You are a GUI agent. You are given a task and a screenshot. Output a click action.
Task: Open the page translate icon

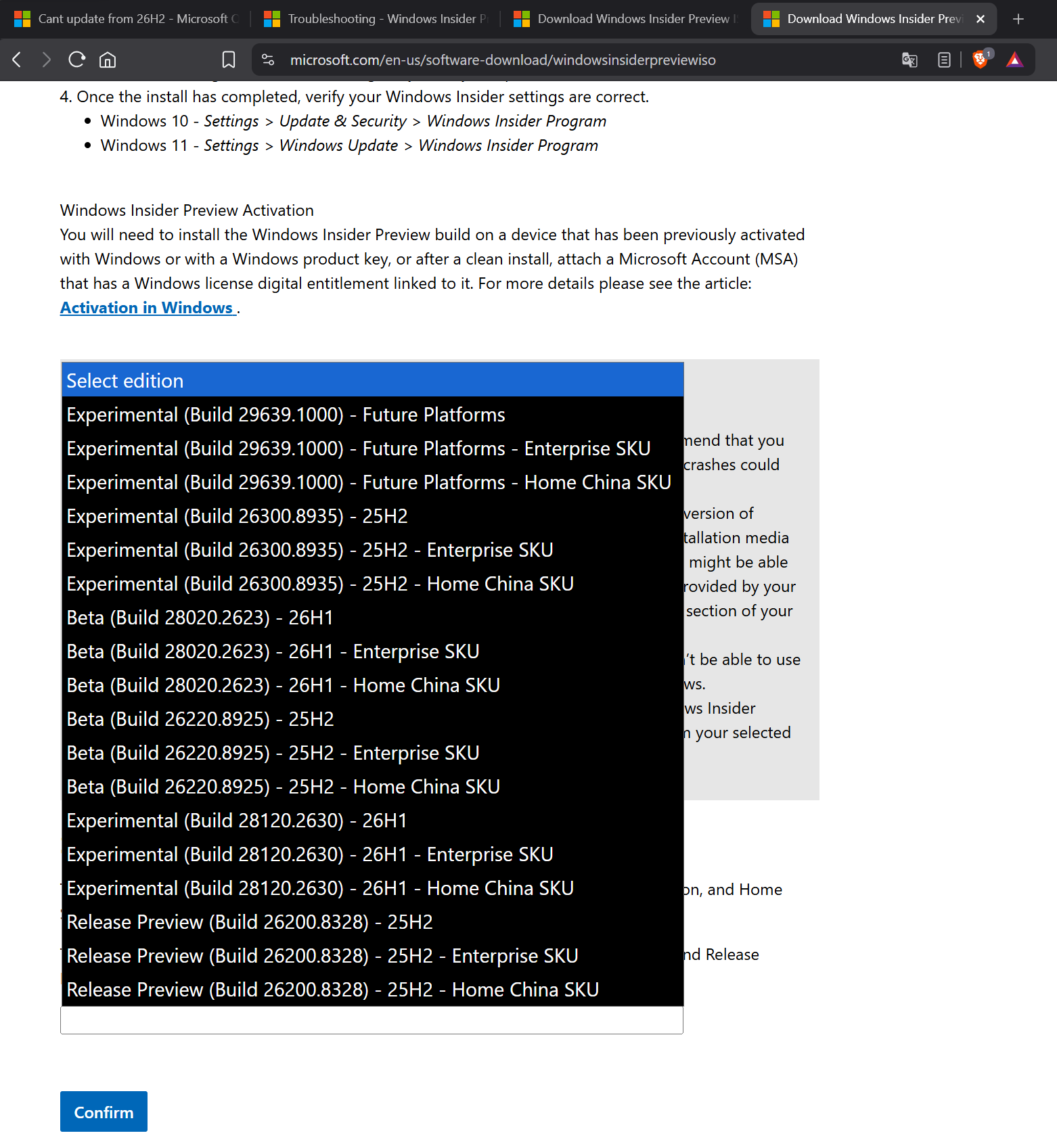(909, 60)
